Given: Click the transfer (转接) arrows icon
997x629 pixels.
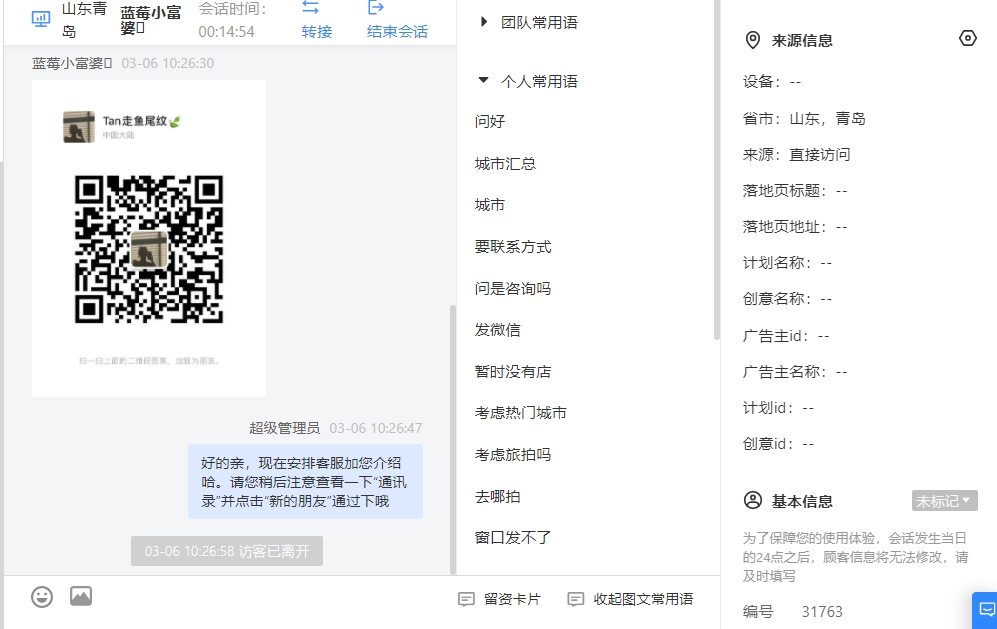Looking at the screenshot, I should pyautogui.click(x=310, y=8).
